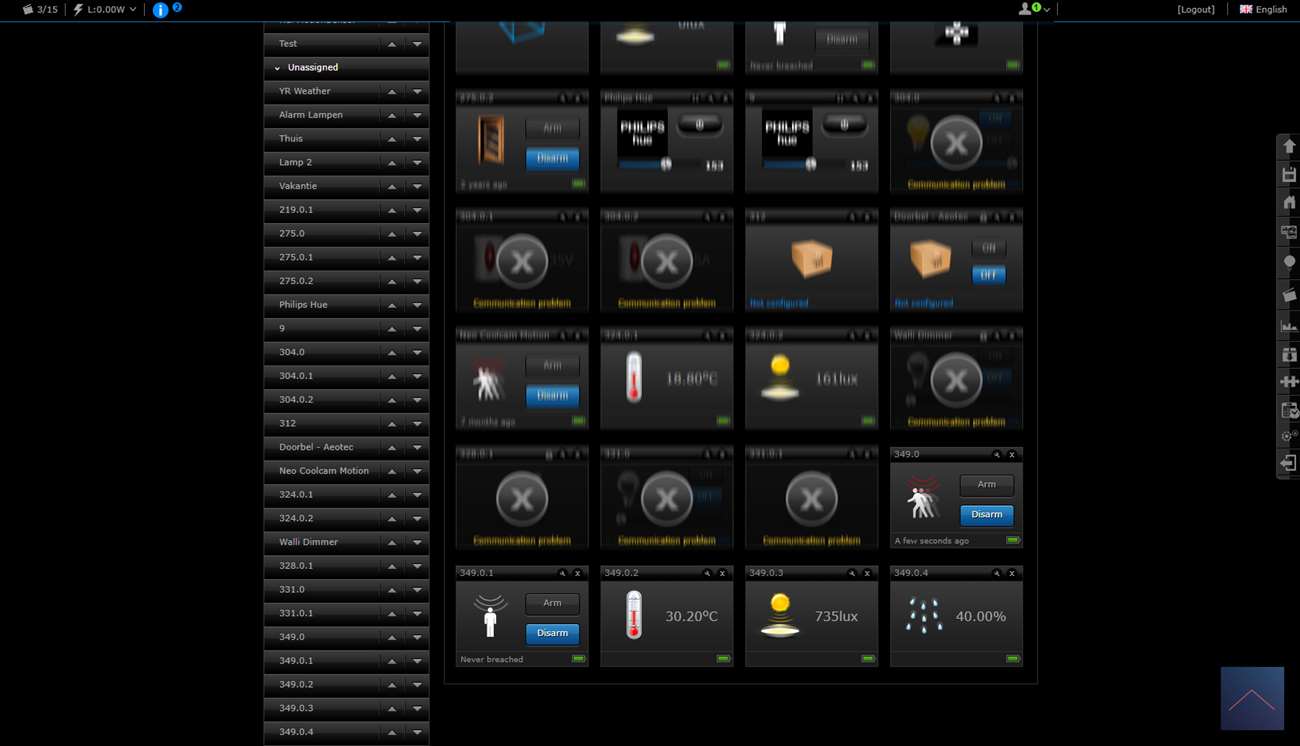Select 349.0.2 in the device list
Screen dimensions: 1300x746
[x=296, y=684]
